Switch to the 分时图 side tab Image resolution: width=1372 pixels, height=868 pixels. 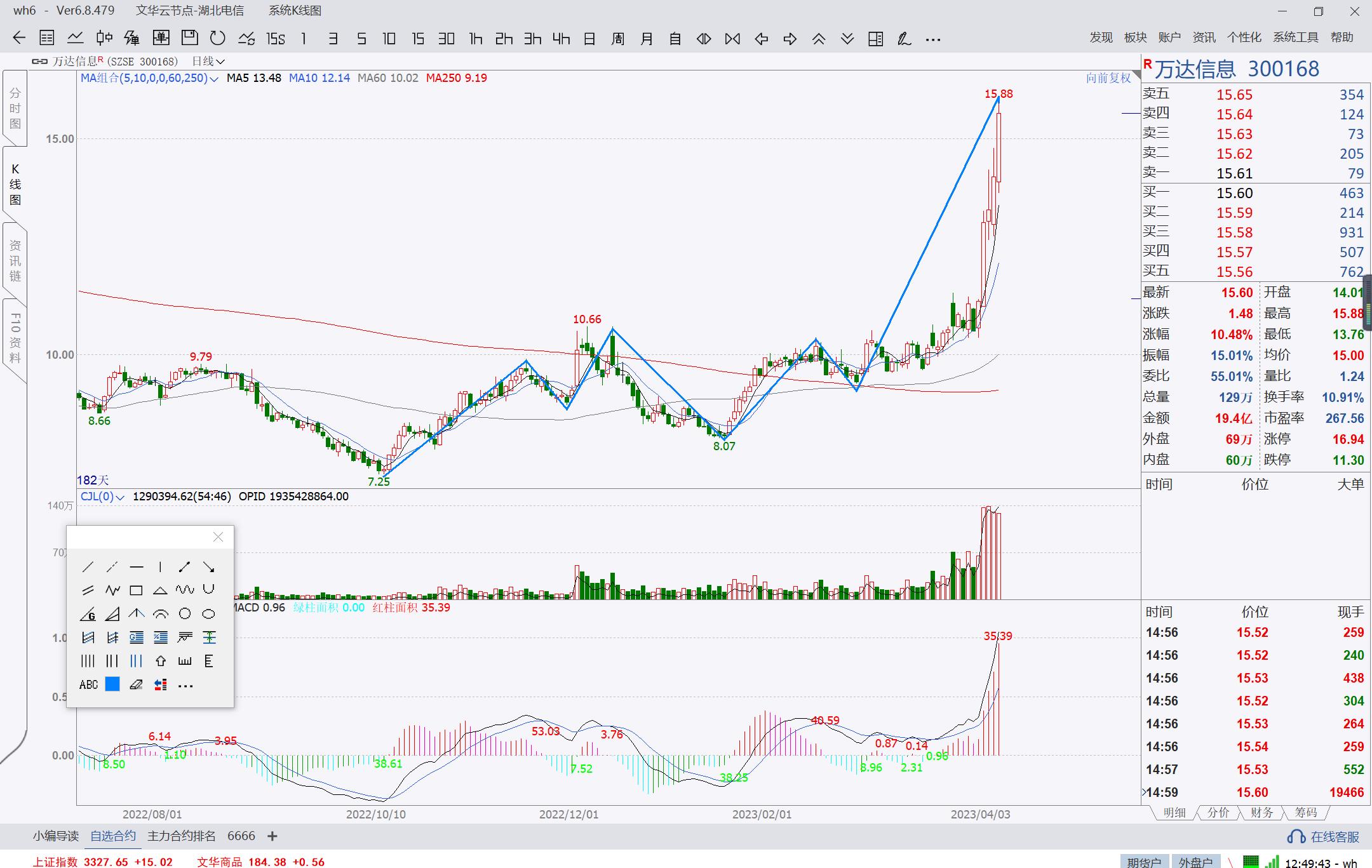15,109
